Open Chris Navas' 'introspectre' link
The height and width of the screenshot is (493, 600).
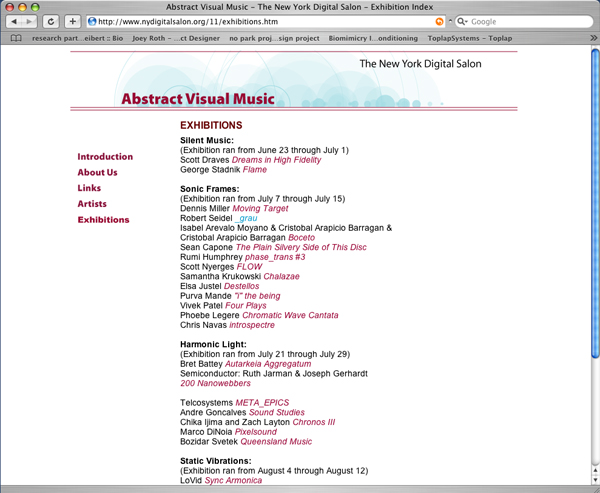click(x=252, y=325)
